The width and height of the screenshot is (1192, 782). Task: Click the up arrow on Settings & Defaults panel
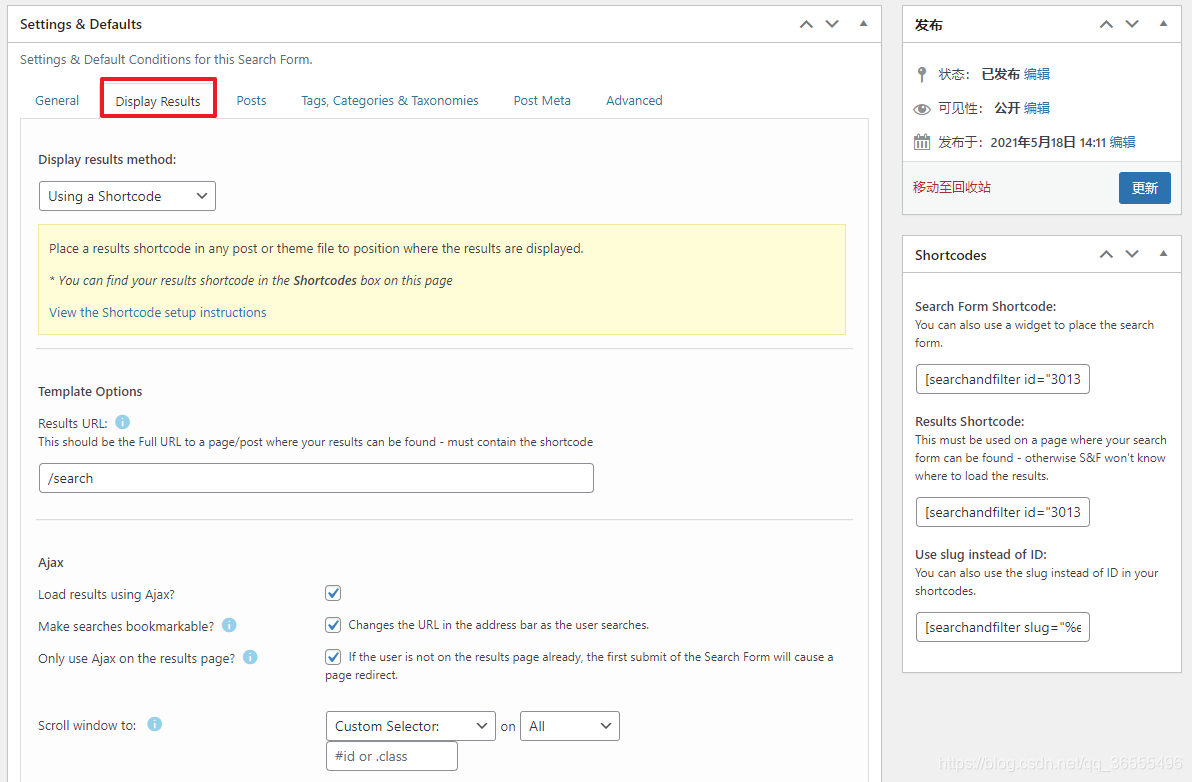point(806,23)
